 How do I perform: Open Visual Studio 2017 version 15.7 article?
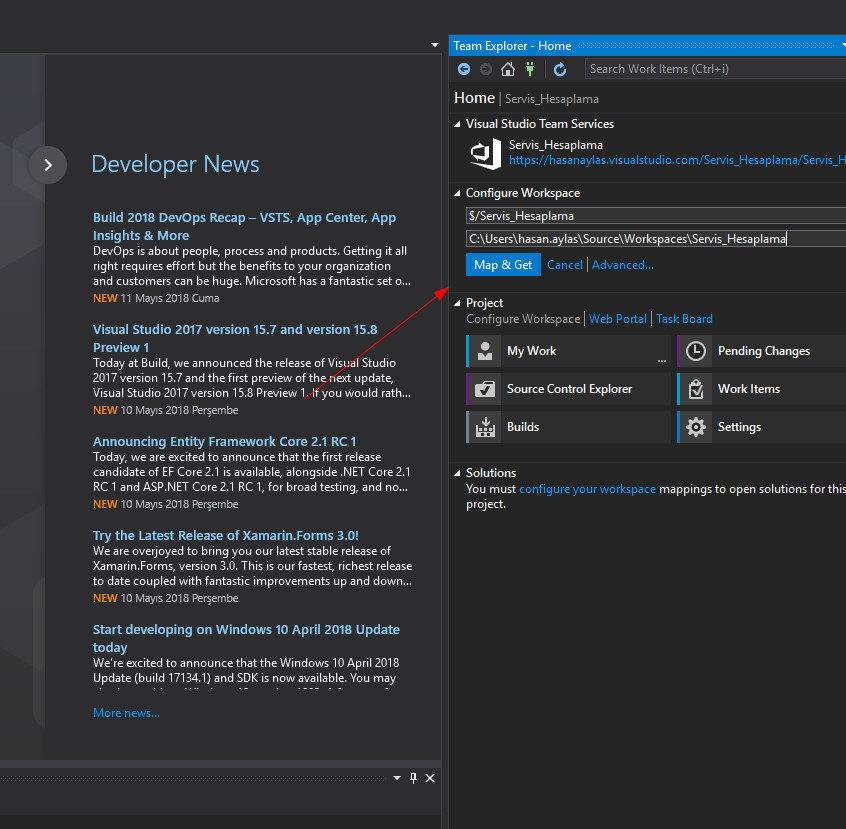pos(235,338)
